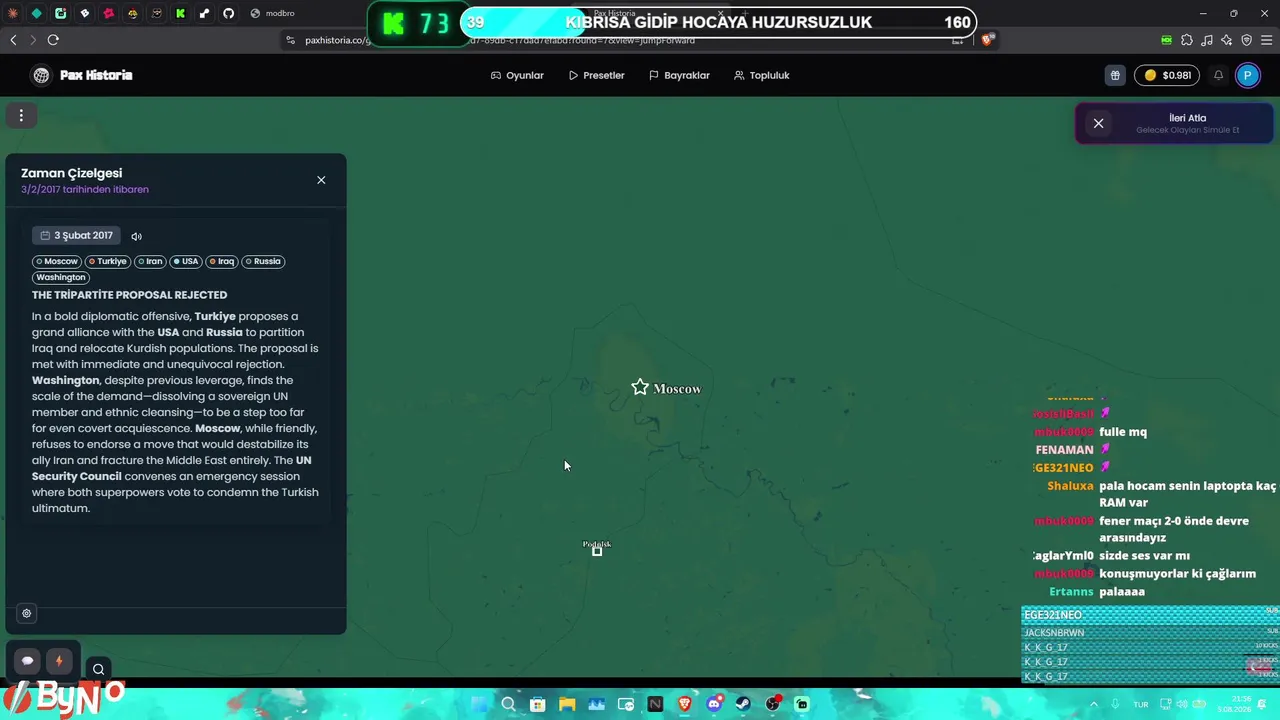
Task: Reload the browser page
Action: tap(53, 40)
